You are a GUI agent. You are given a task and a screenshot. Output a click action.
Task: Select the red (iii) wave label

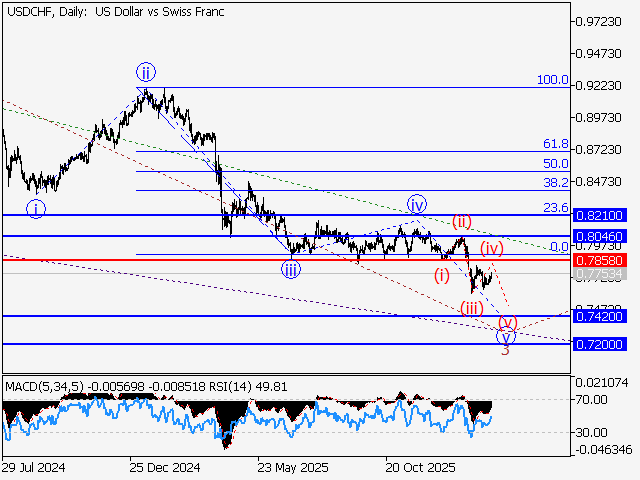click(x=472, y=308)
